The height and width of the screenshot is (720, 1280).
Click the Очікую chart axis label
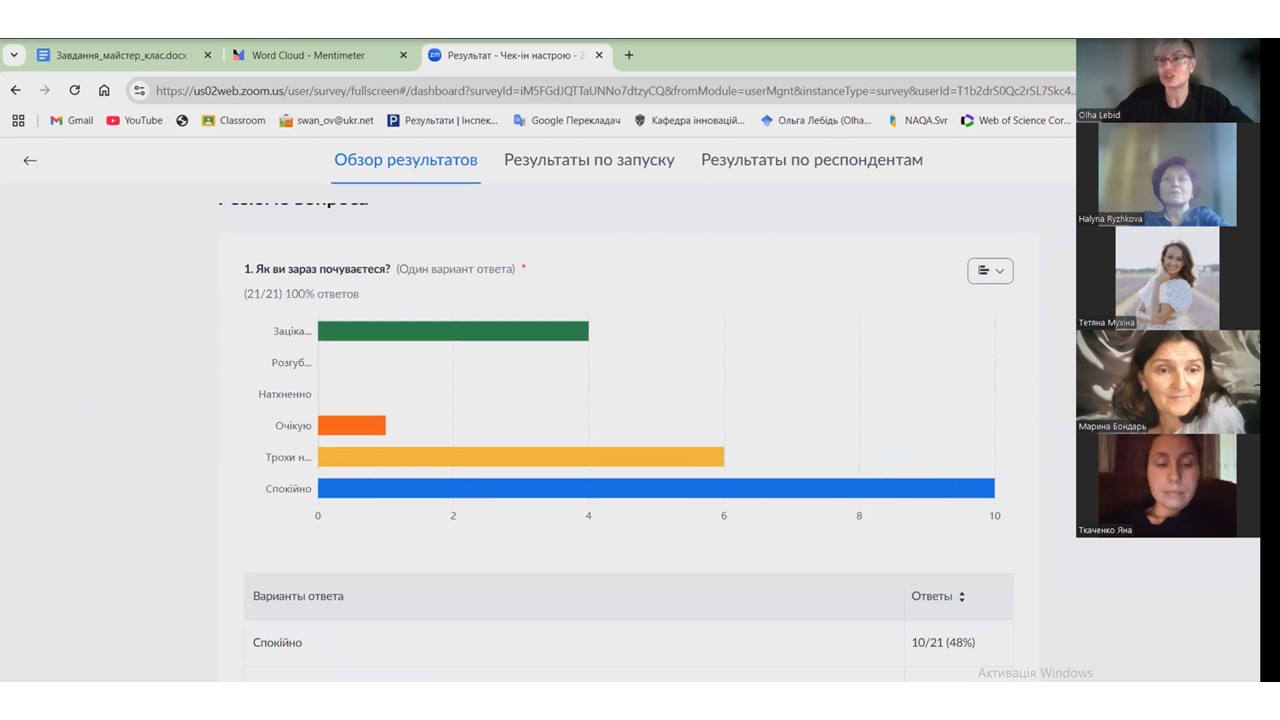pos(294,426)
